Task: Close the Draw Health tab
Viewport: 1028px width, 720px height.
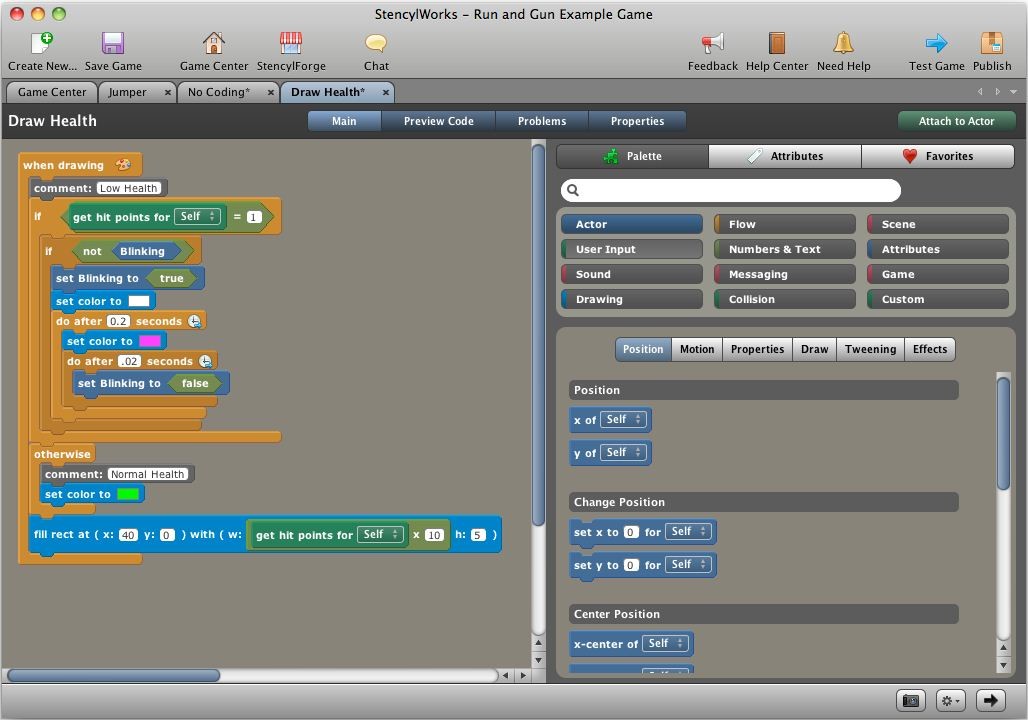Action: (x=386, y=92)
